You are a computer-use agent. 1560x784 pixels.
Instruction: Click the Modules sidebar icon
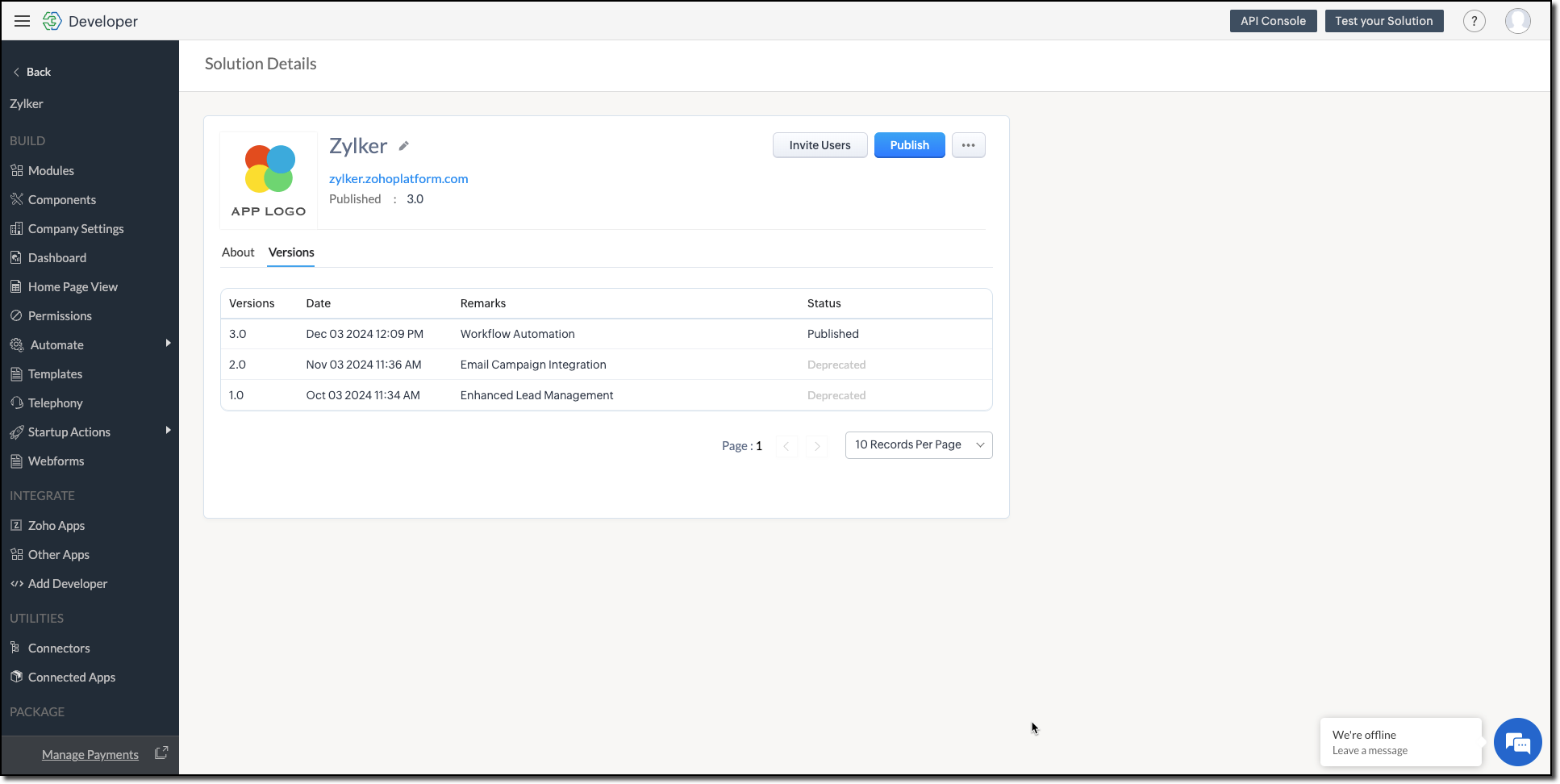tap(16, 170)
